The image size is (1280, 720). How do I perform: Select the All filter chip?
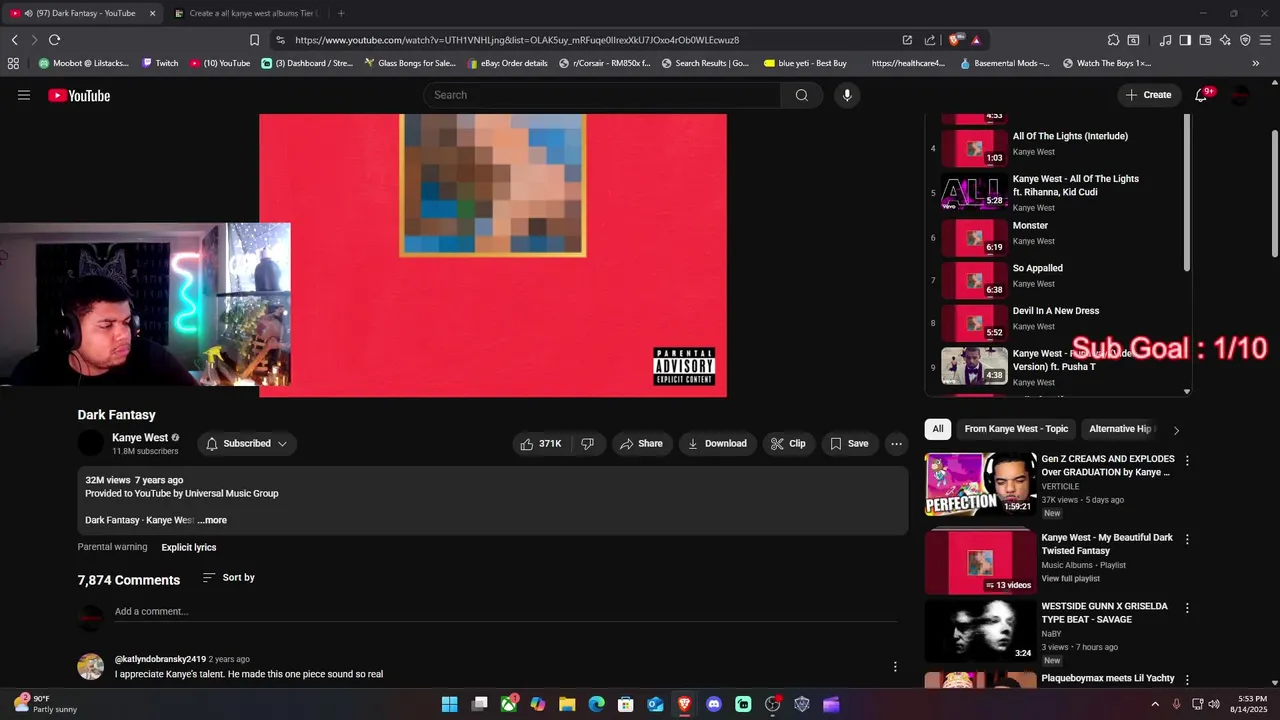point(938,429)
